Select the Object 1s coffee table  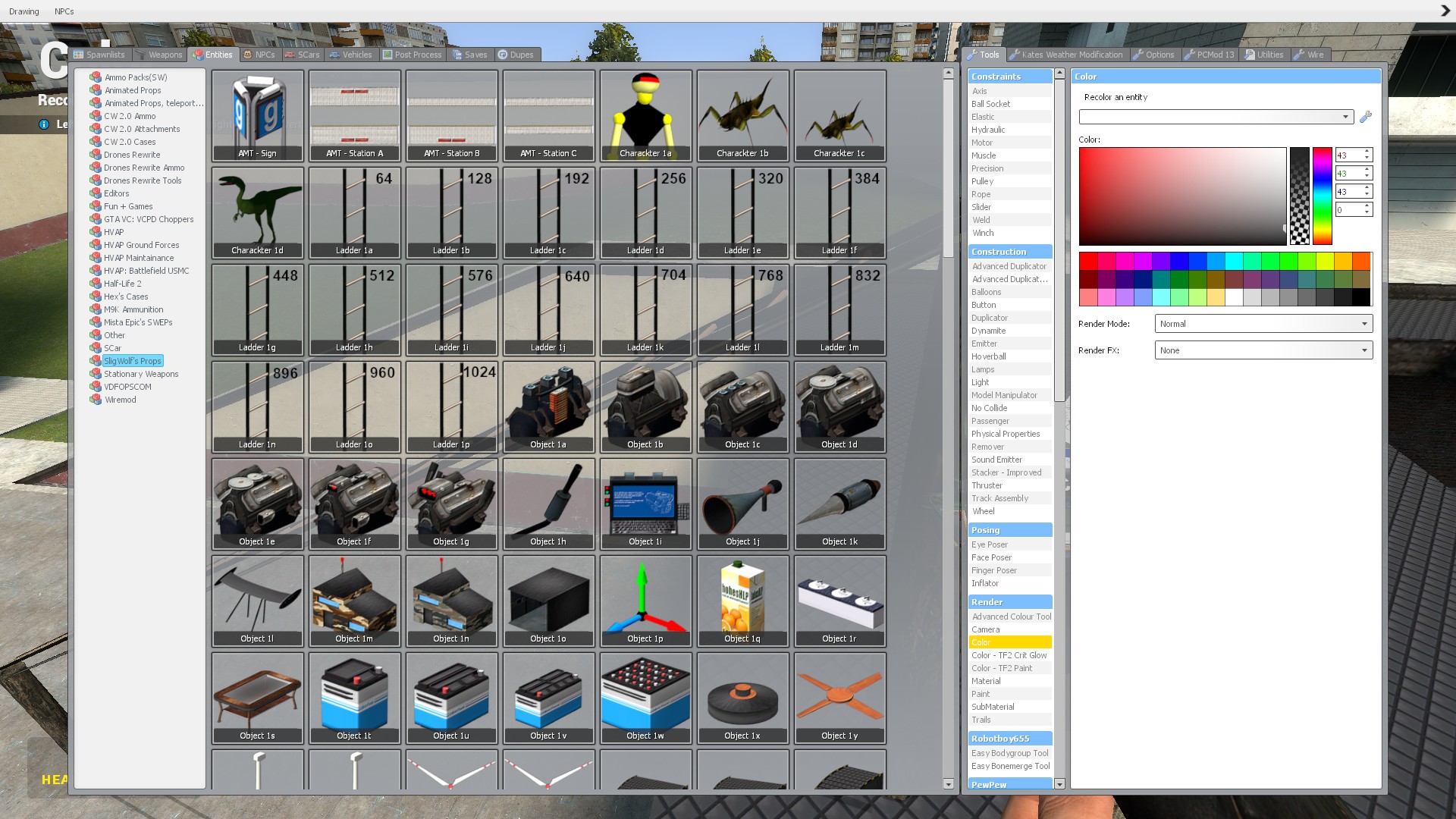click(257, 698)
